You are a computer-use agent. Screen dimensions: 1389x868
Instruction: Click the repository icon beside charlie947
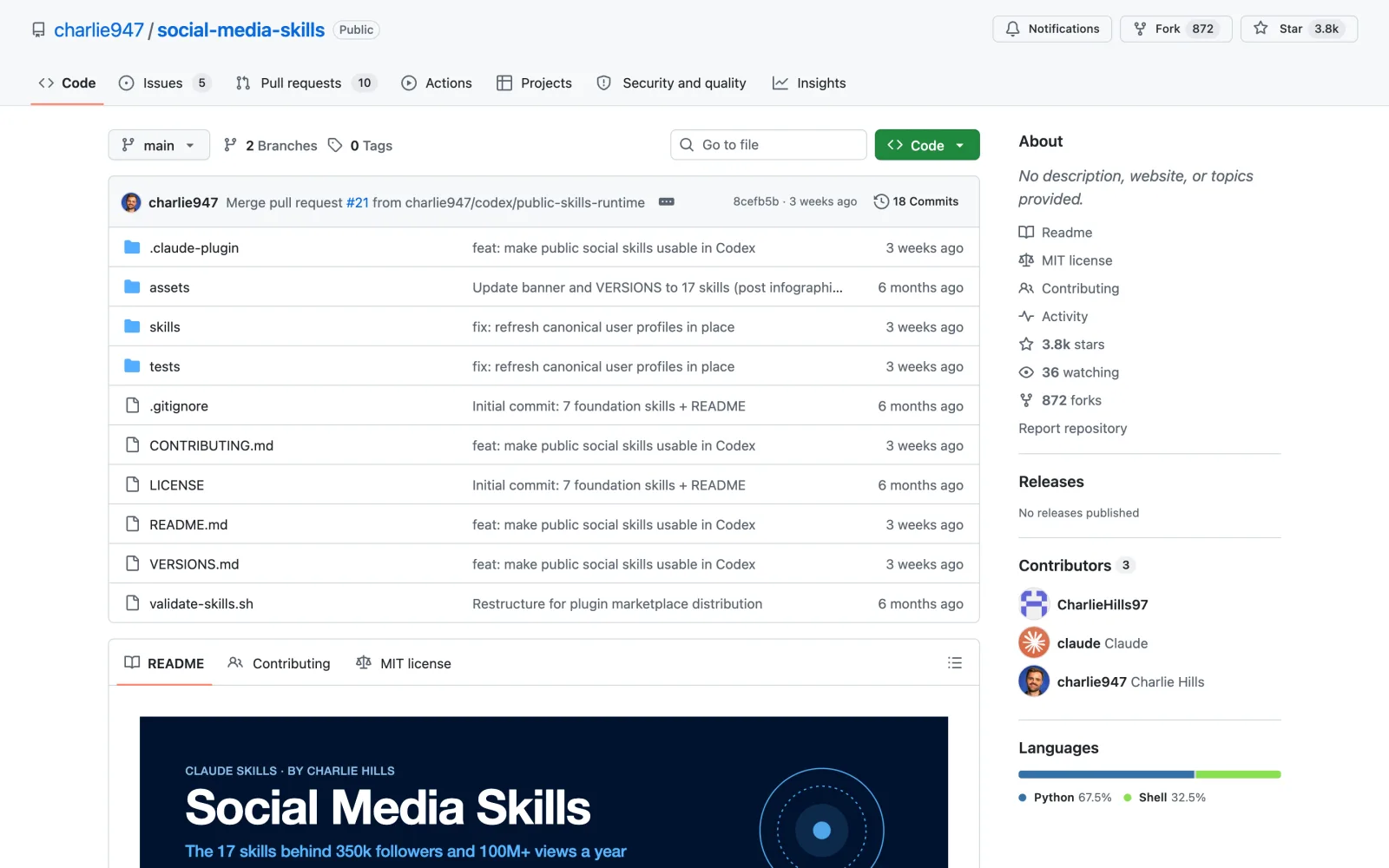(38, 30)
